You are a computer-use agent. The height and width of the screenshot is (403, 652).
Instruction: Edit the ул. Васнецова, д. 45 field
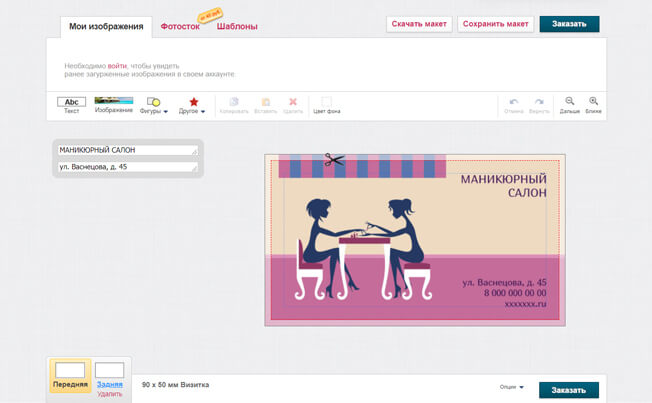tap(128, 167)
